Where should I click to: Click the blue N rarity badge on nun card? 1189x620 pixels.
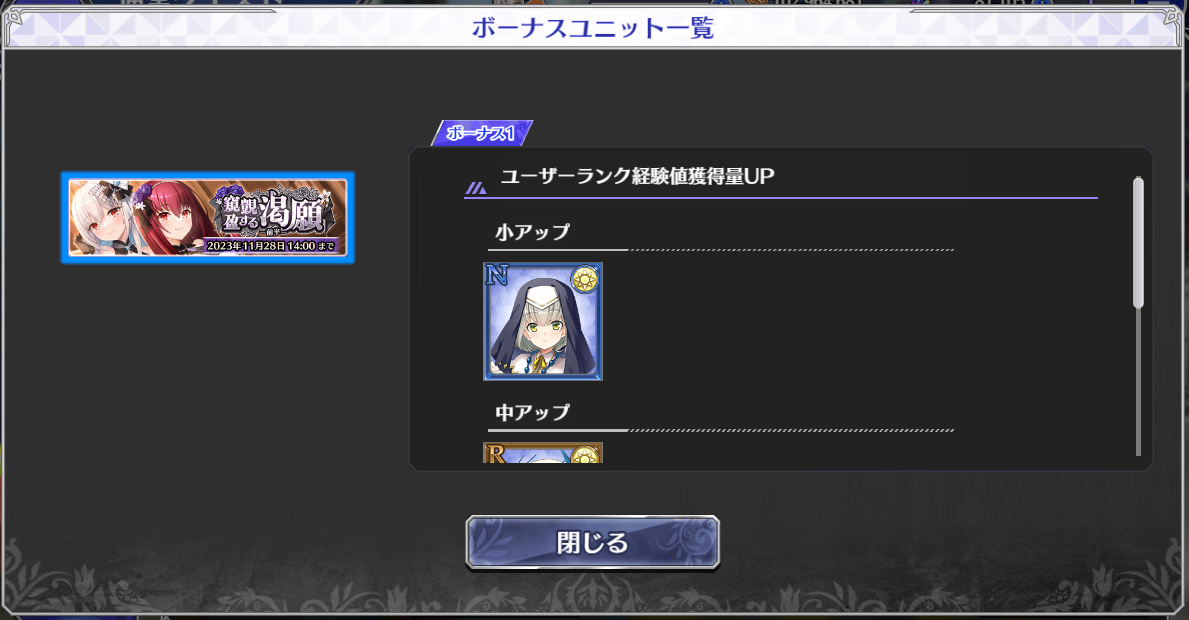(497, 275)
